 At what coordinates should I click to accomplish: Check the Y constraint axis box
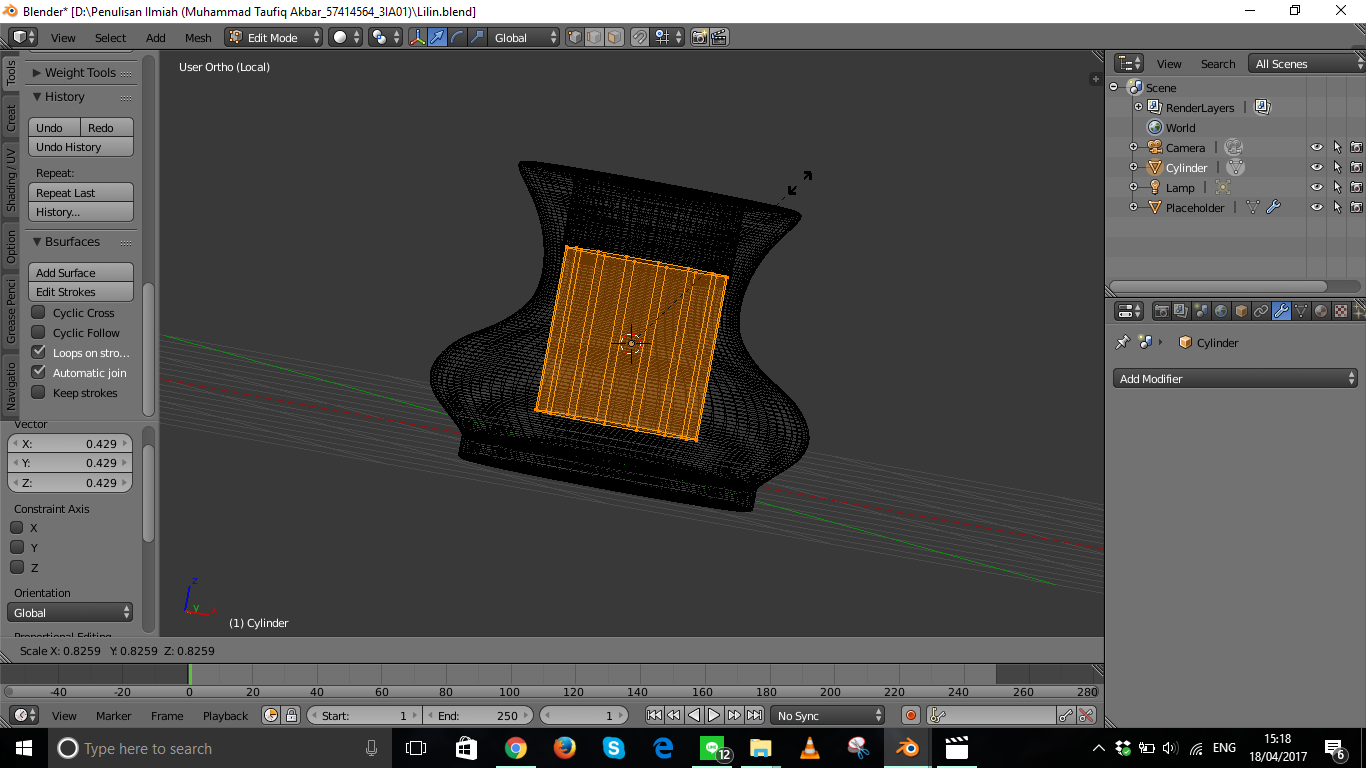click(17, 547)
